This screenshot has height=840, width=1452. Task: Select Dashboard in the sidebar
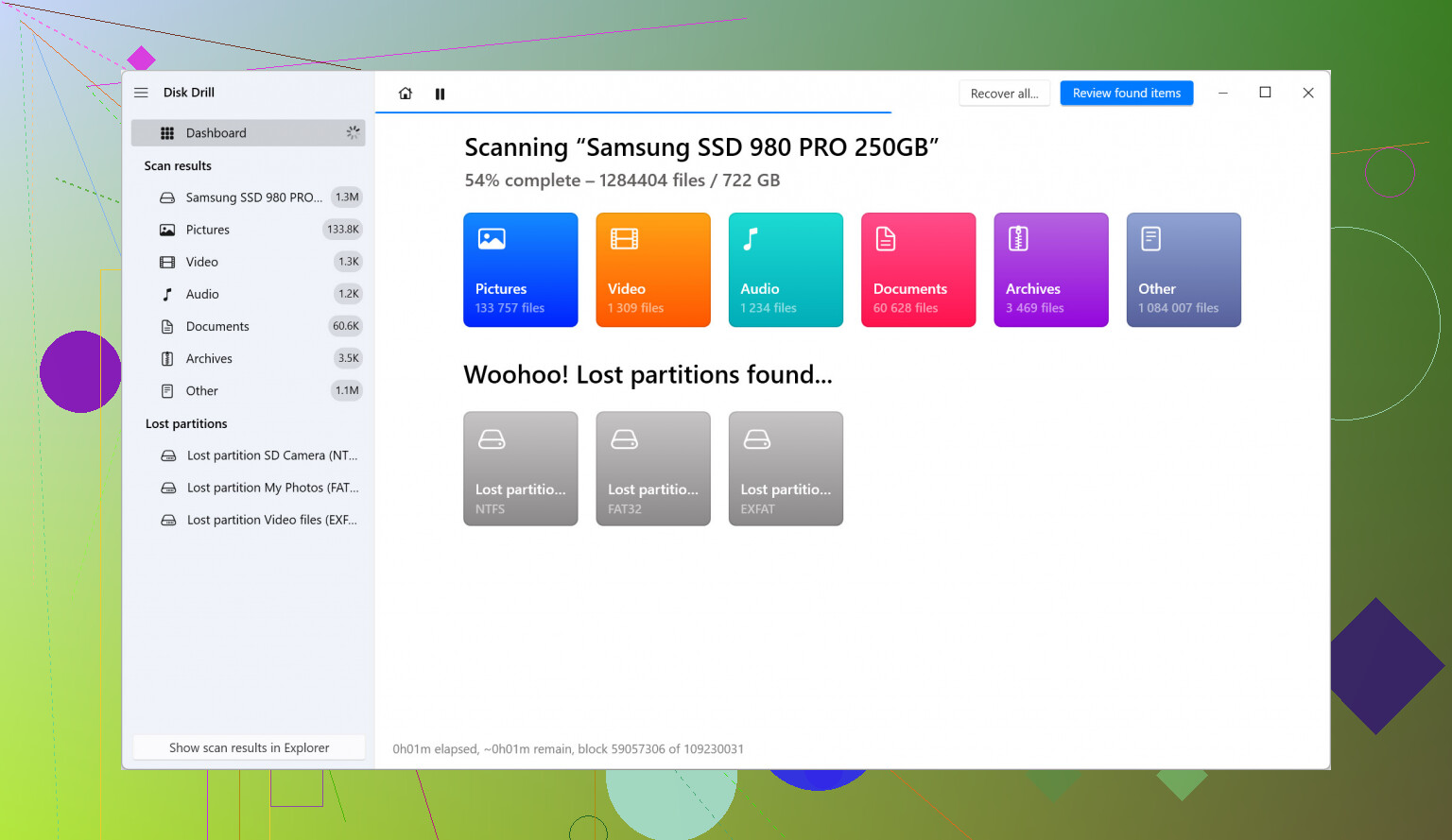click(x=248, y=133)
